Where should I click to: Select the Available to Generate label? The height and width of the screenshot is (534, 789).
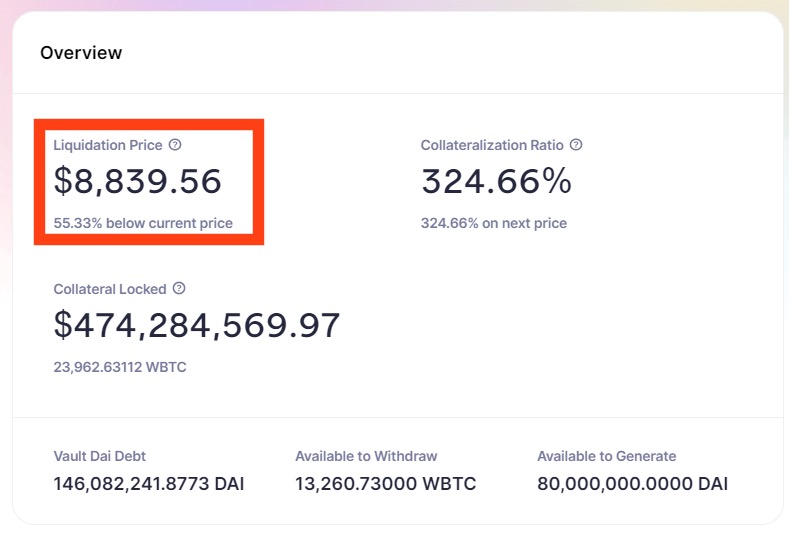point(606,456)
